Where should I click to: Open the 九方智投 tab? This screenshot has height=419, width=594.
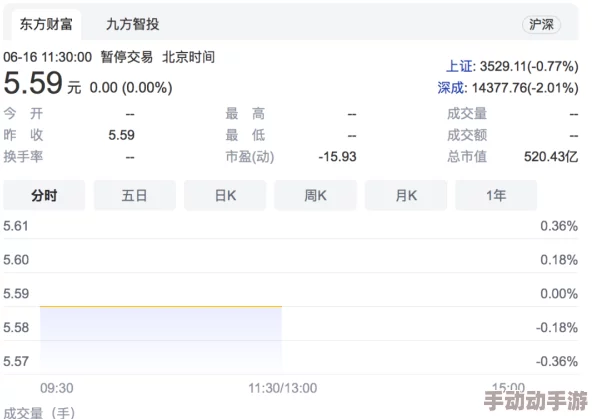(x=133, y=25)
